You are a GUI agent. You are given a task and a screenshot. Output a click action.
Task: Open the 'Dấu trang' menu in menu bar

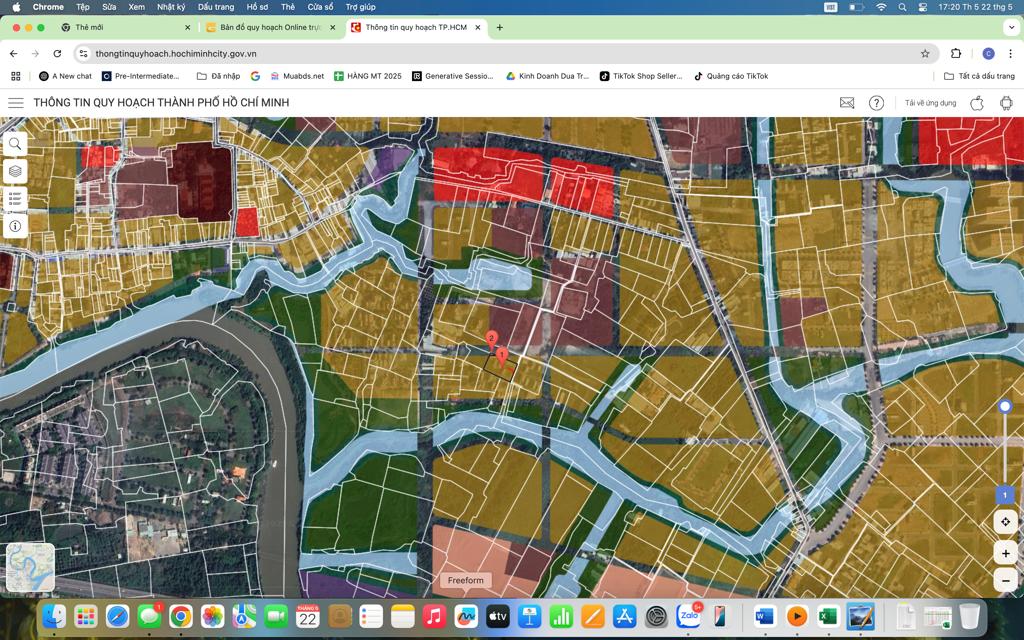coord(216,7)
